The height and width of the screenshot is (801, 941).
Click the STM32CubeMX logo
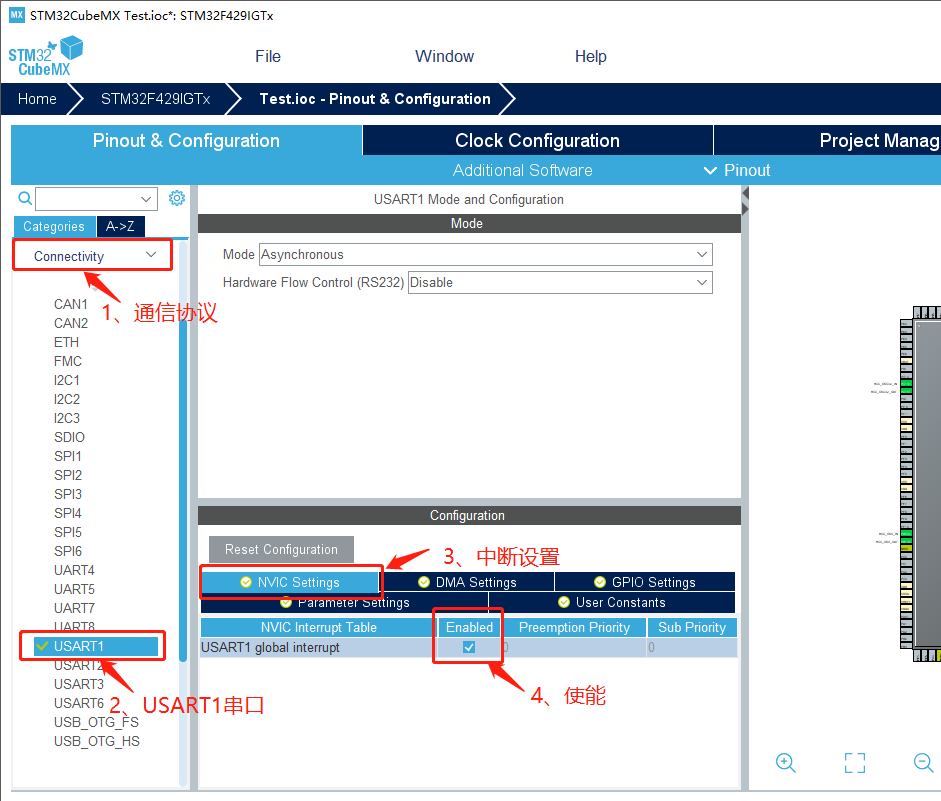(46, 56)
